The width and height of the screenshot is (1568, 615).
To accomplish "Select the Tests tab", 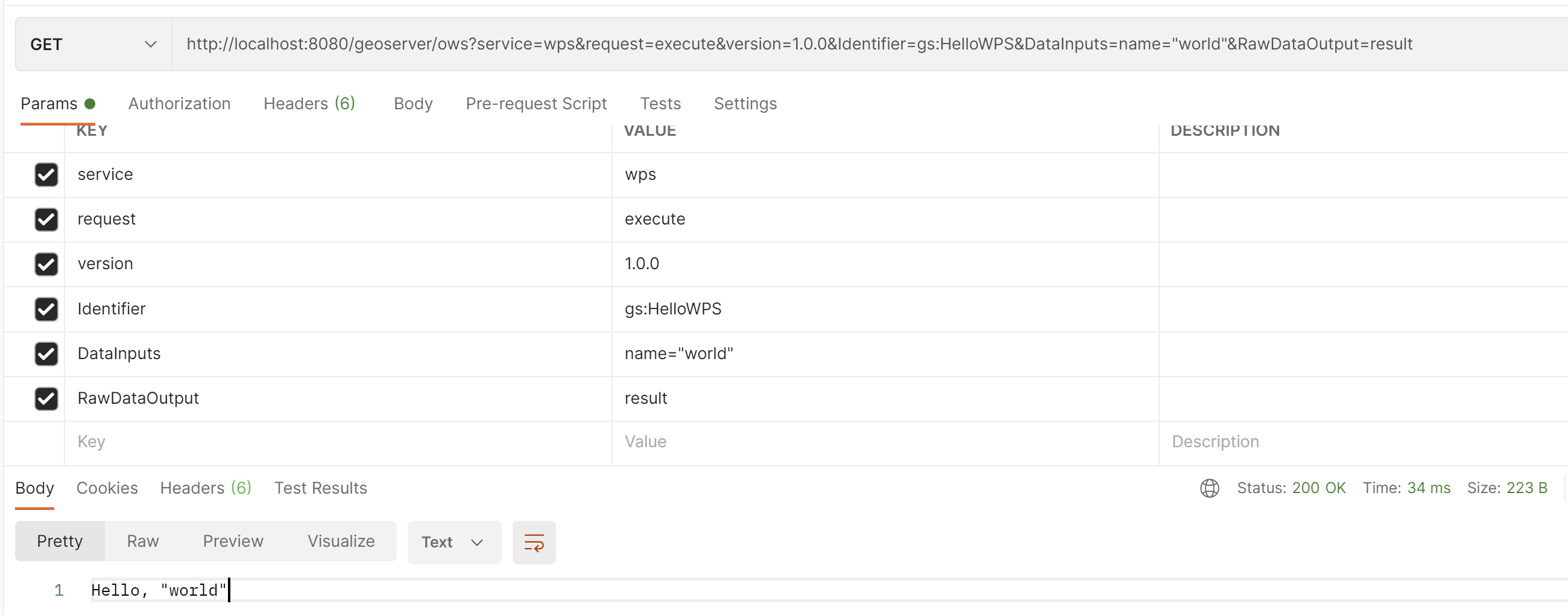I will coord(660,104).
